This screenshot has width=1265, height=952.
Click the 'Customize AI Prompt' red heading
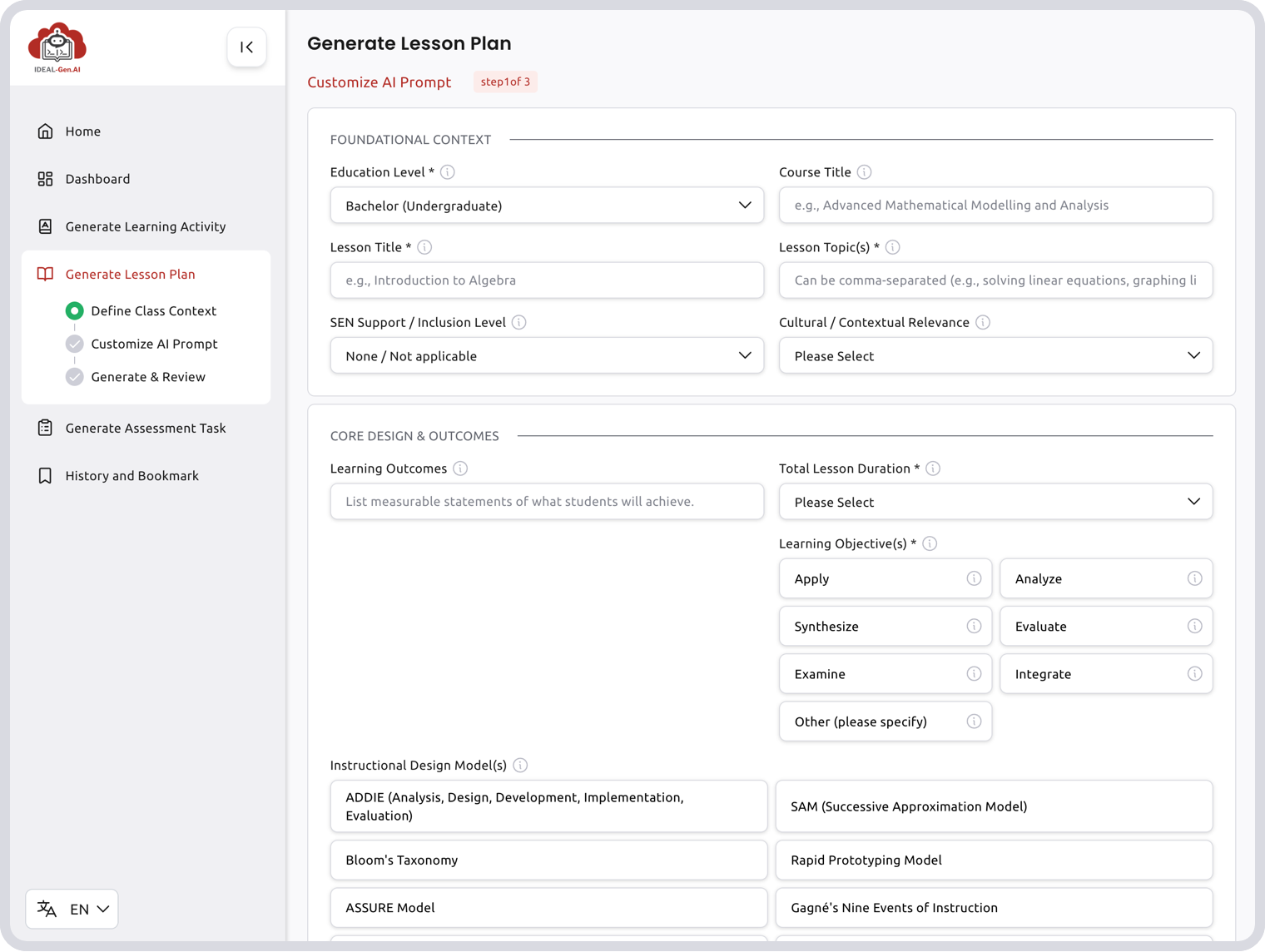[379, 82]
